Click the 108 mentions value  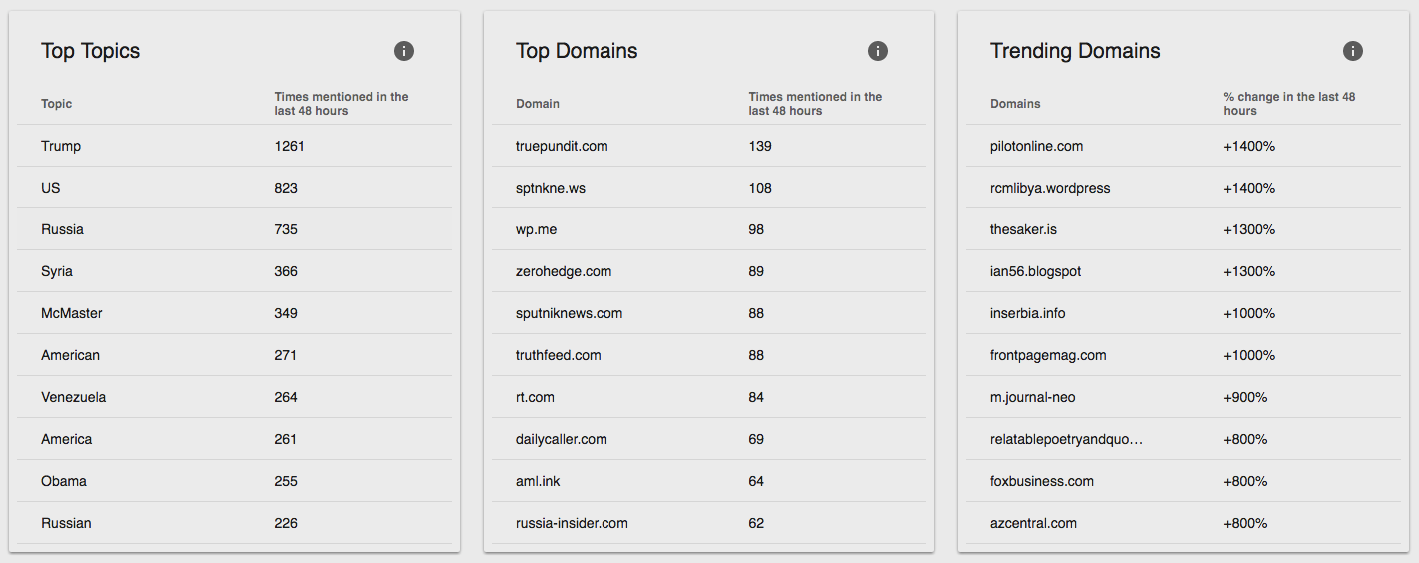[760, 188]
